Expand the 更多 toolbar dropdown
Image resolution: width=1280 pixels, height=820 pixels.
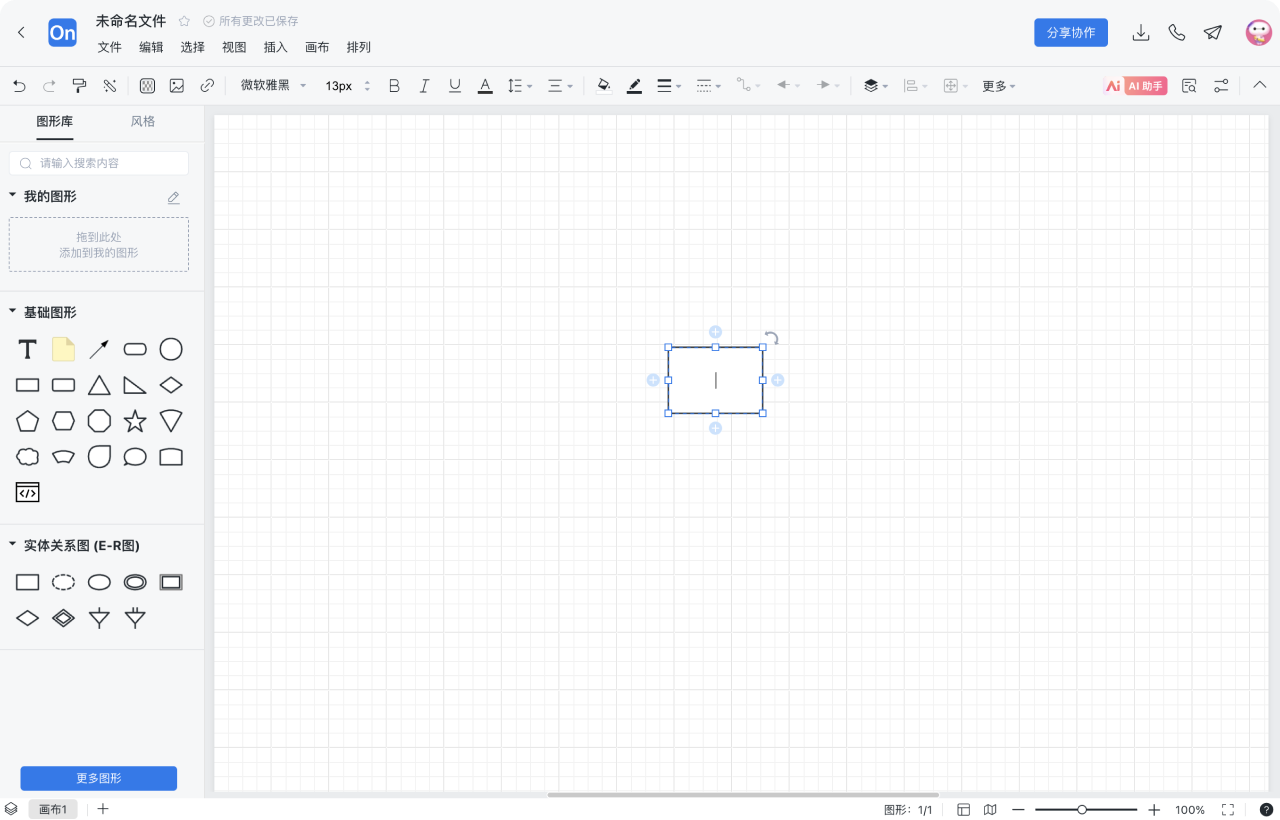998,86
